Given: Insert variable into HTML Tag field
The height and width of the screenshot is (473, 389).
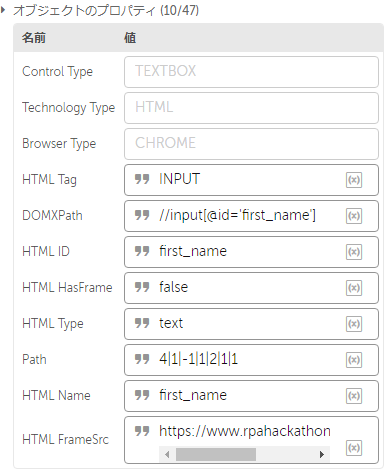Looking at the screenshot, I should (354, 180).
